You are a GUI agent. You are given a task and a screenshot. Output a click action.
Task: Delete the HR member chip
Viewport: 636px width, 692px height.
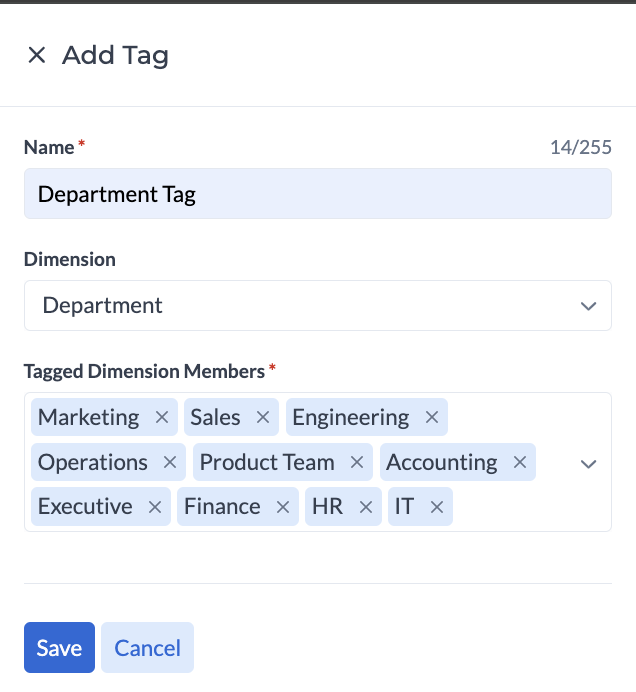click(x=366, y=507)
